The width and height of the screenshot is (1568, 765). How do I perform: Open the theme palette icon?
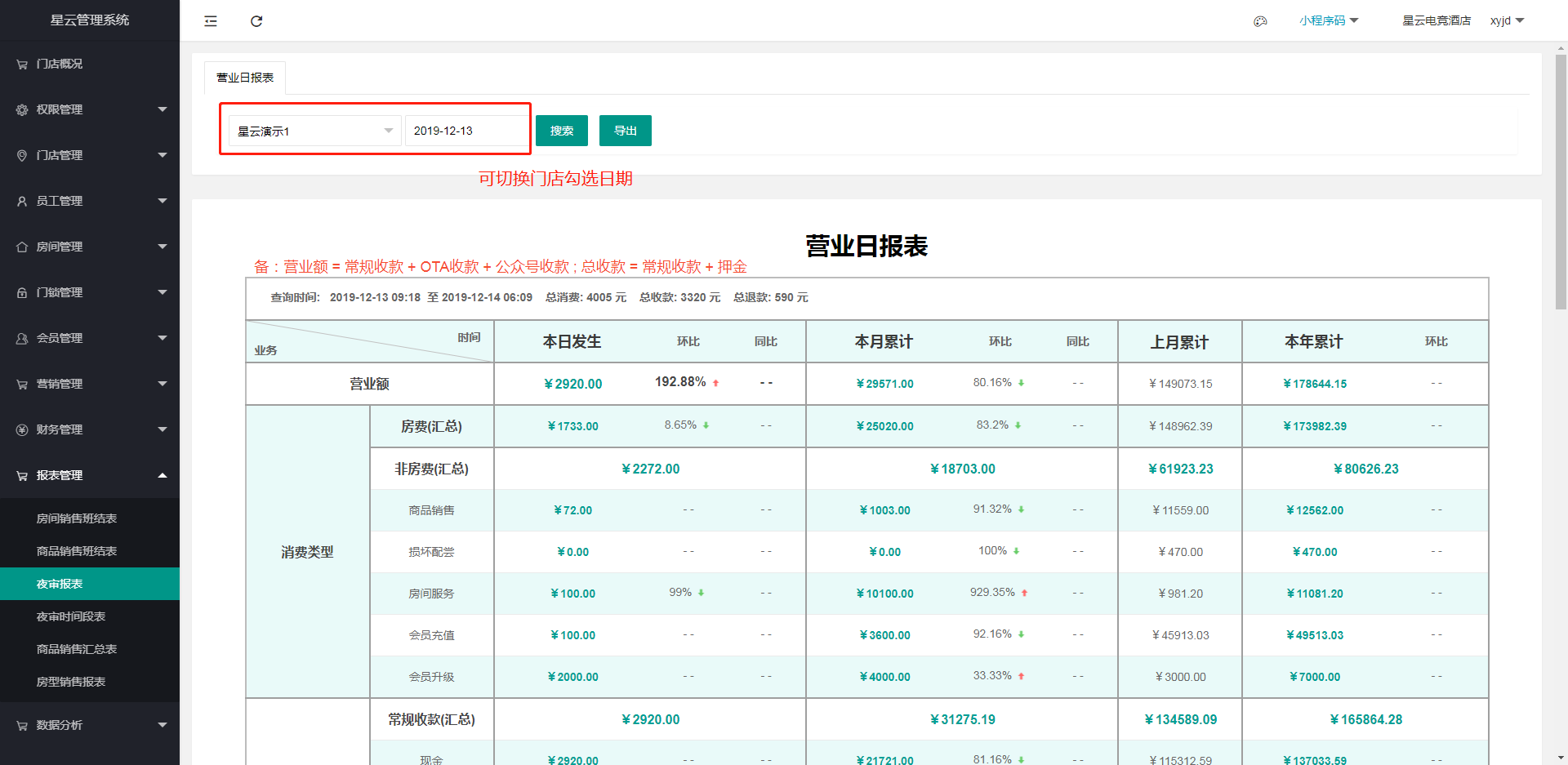1260,21
